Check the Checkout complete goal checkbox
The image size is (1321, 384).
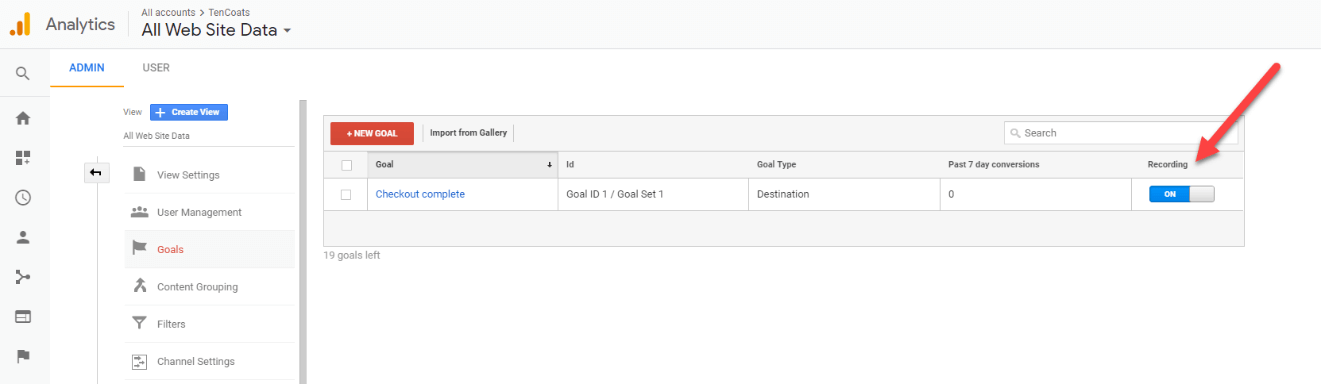coord(346,194)
